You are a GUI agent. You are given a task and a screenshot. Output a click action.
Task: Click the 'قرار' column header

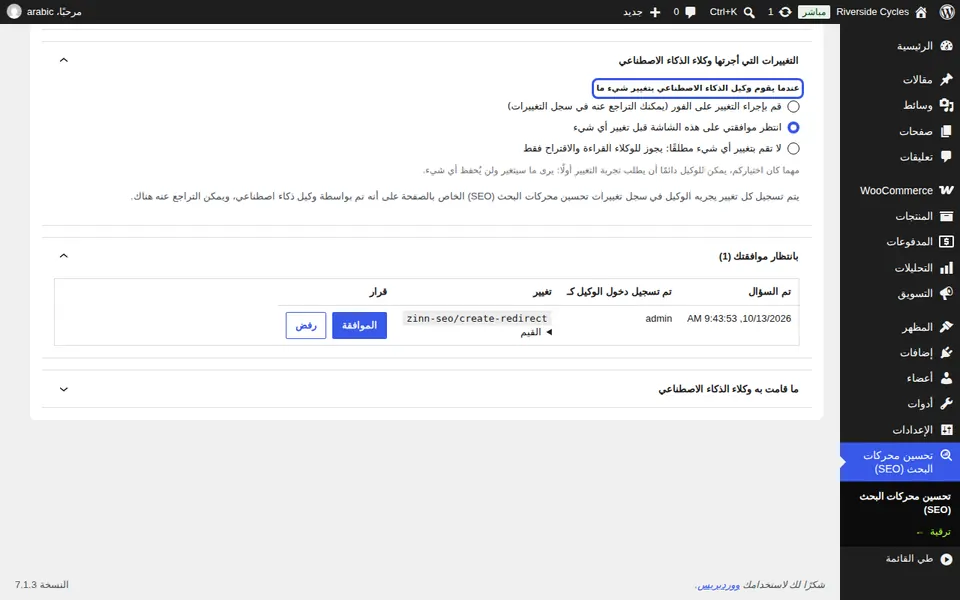[378, 292]
